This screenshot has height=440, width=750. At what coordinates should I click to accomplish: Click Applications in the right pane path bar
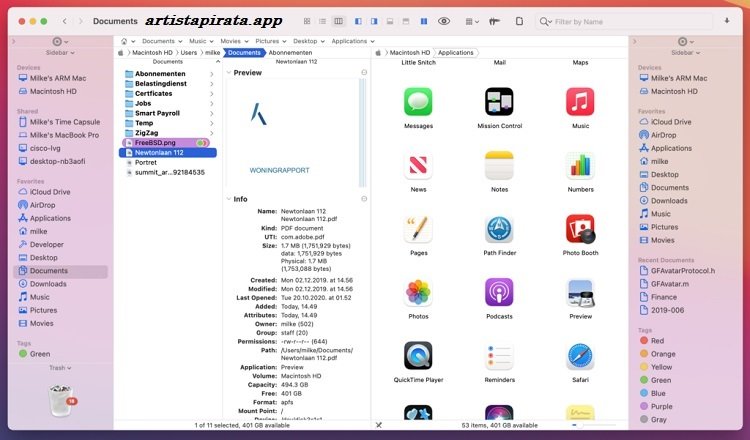pyautogui.click(x=456, y=53)
